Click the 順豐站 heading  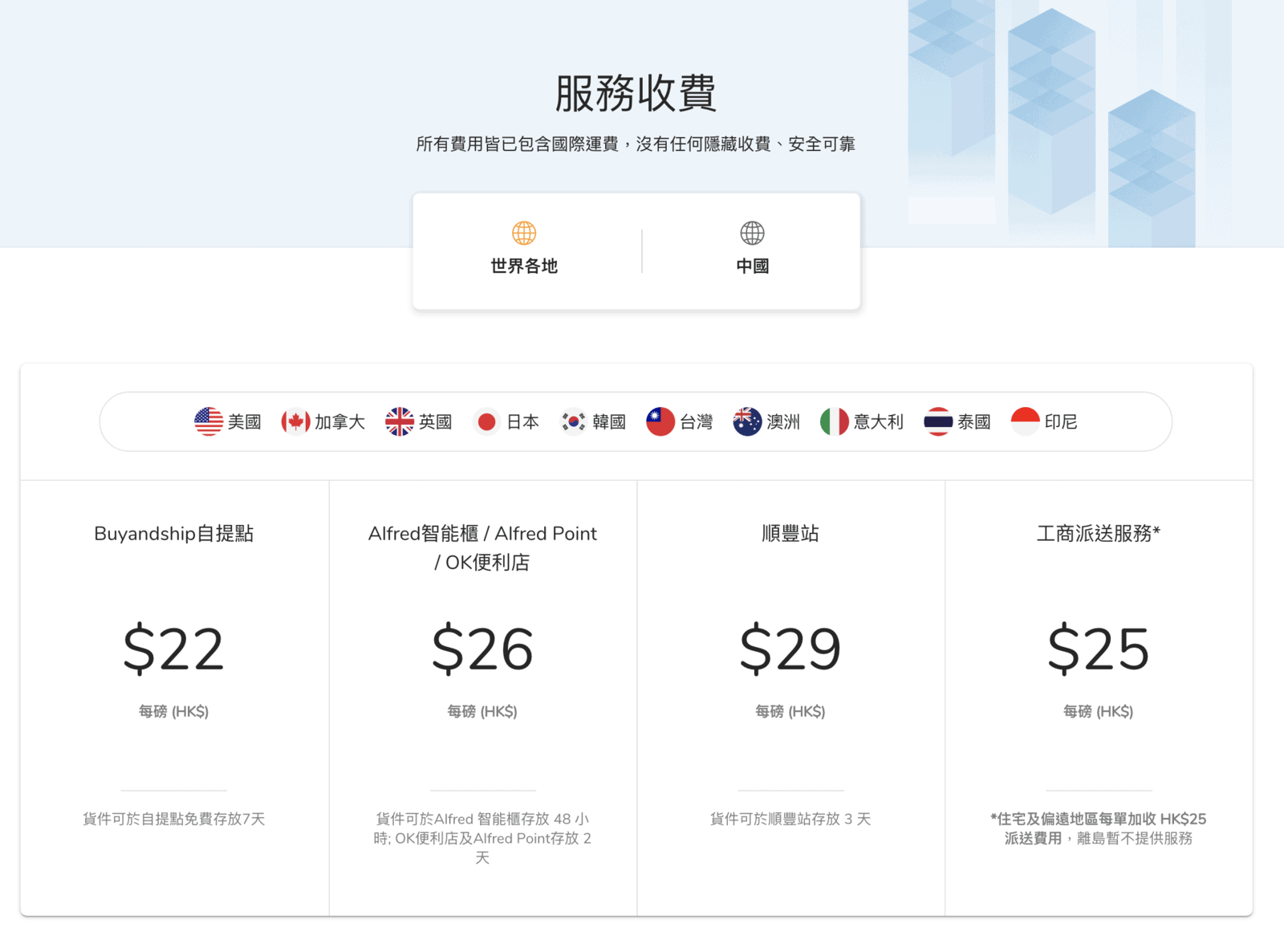click(790, 534)
